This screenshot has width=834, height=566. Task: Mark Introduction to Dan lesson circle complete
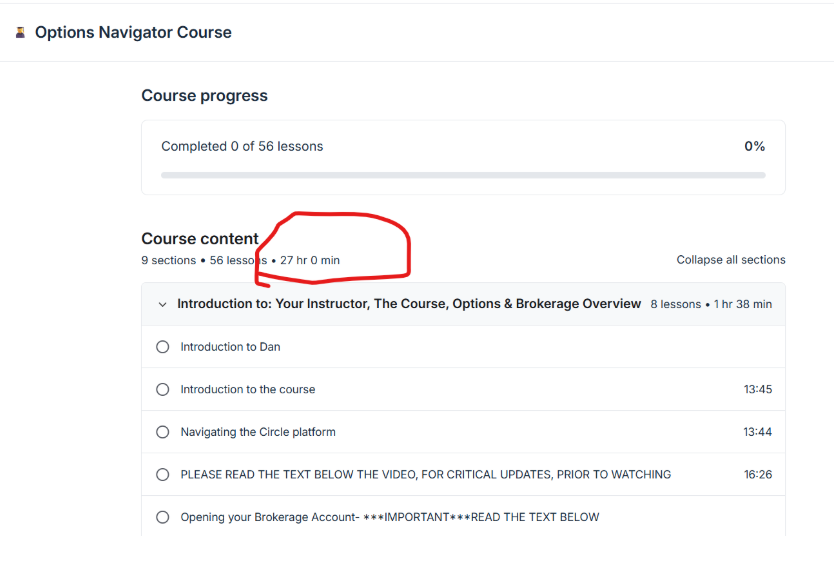163,347
